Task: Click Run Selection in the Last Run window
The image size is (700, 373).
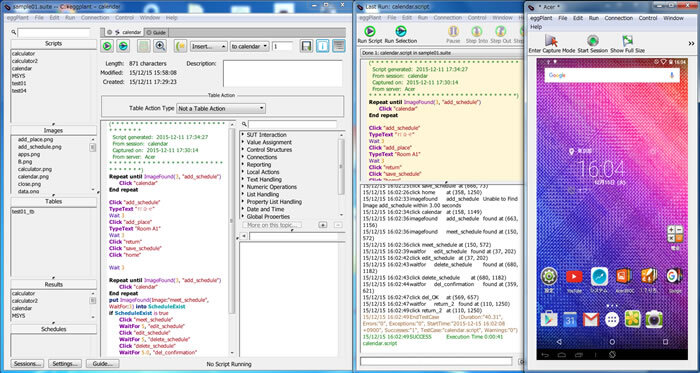Action: (x=400, y=35)
